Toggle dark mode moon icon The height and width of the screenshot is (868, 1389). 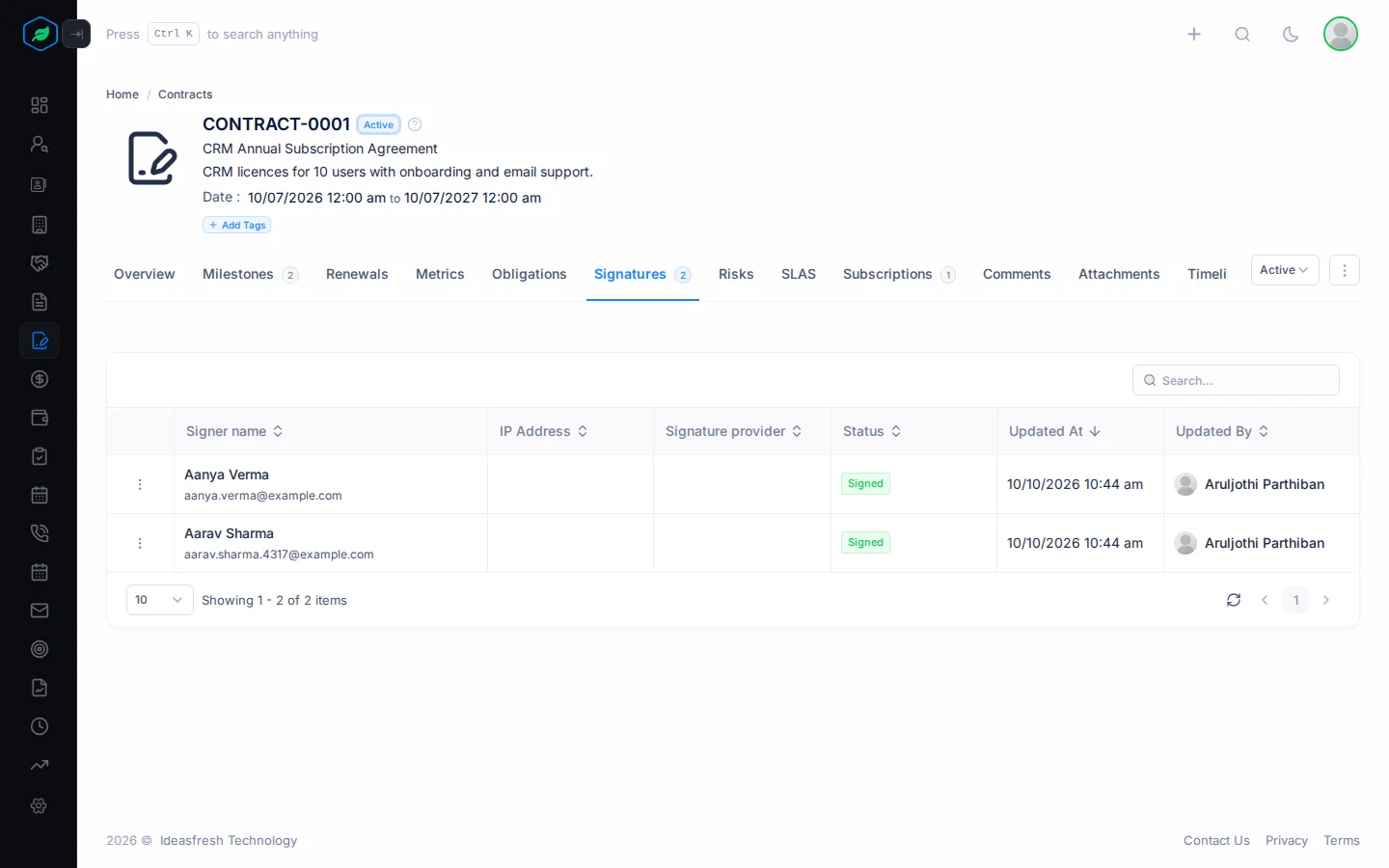pyautogui.click(x=1291, y=34)
